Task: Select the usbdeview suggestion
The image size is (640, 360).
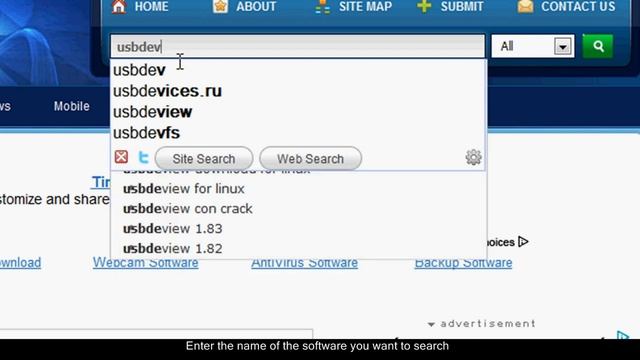Action: click(x=152, y=112)
